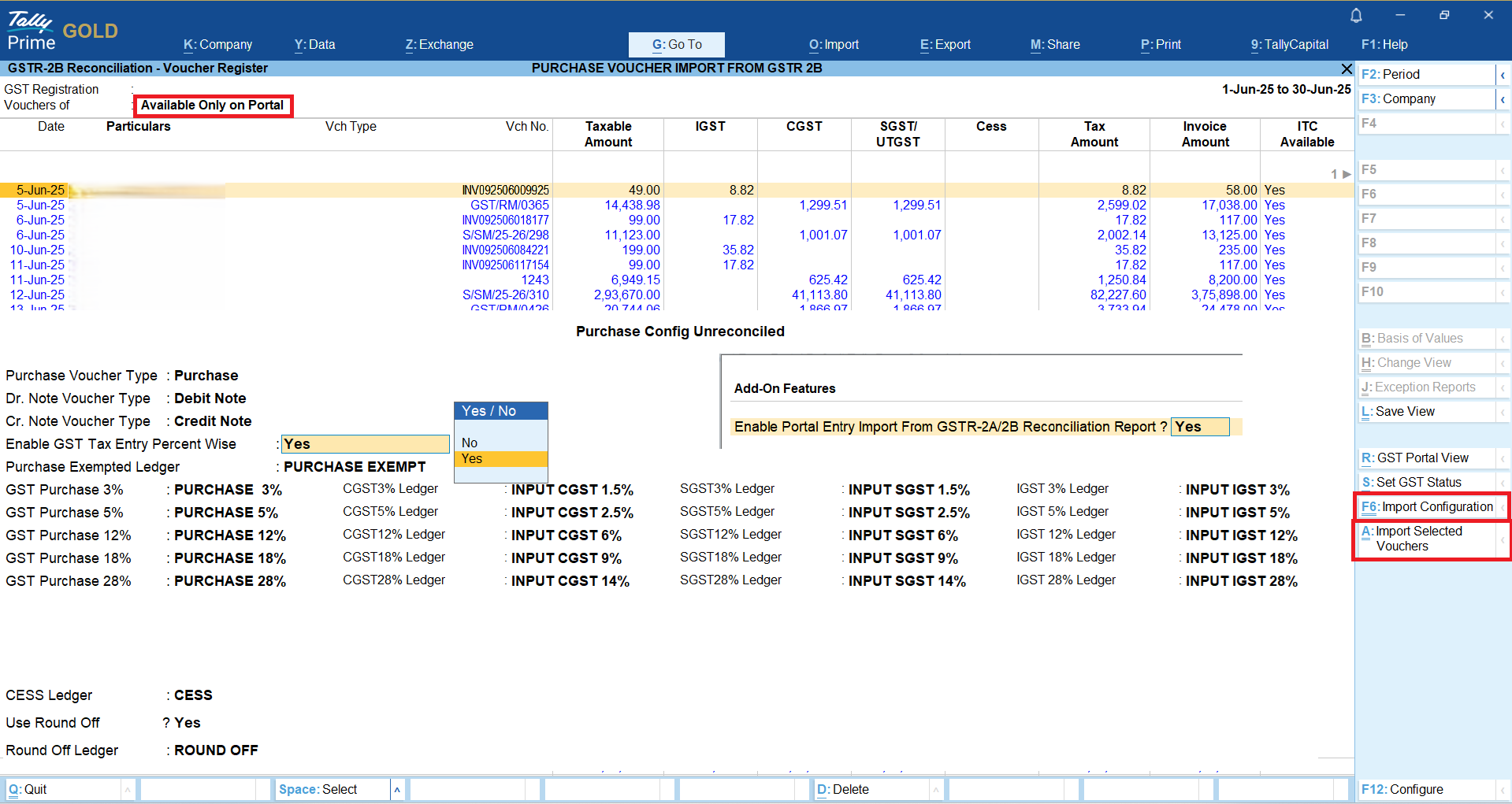Close the GSTR-2B Reconciliation report panel
Viewport: 1512px width, 804px height.
pos(1346,69)
